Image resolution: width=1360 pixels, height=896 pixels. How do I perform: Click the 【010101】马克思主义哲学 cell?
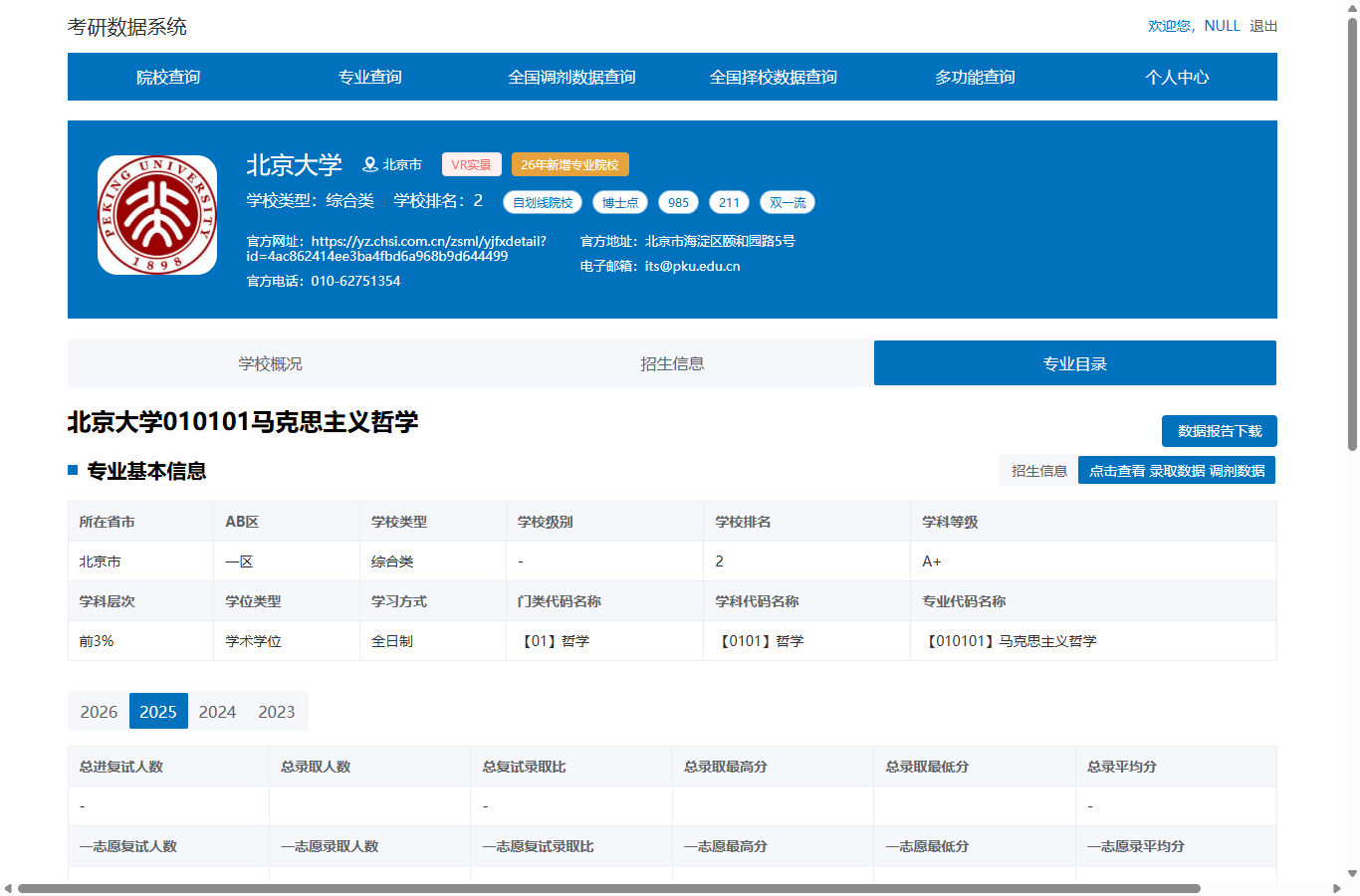tap(1093, 641)
